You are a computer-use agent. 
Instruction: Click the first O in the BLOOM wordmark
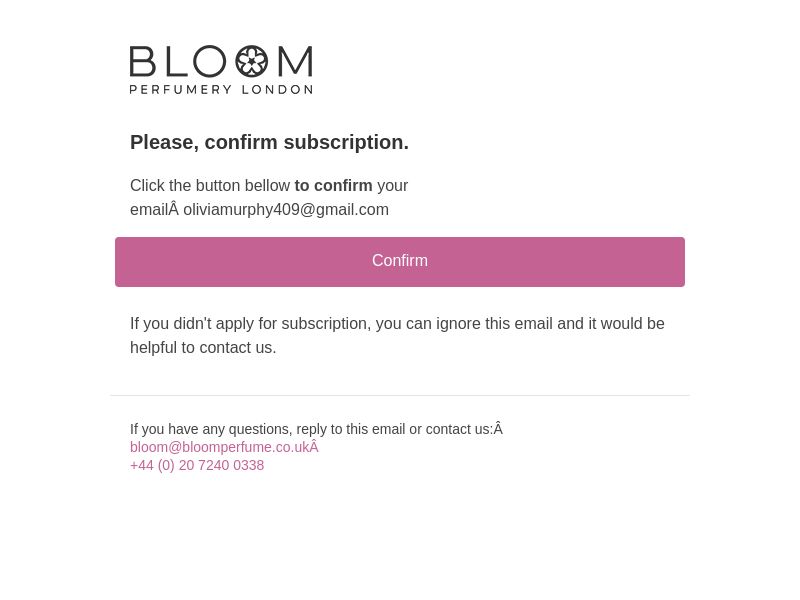[209, 61]
